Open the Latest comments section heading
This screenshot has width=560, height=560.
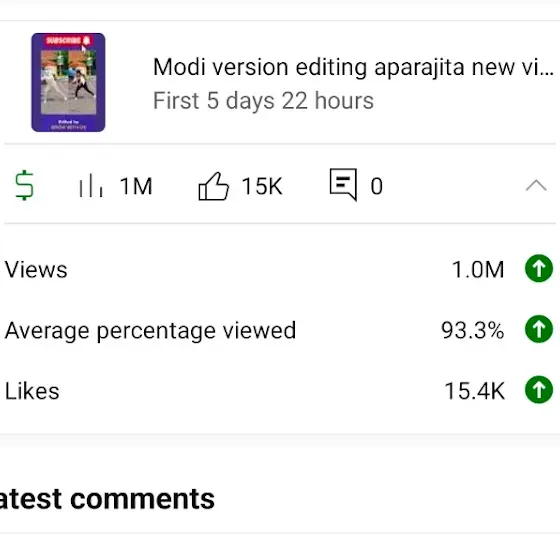(107, 499)
